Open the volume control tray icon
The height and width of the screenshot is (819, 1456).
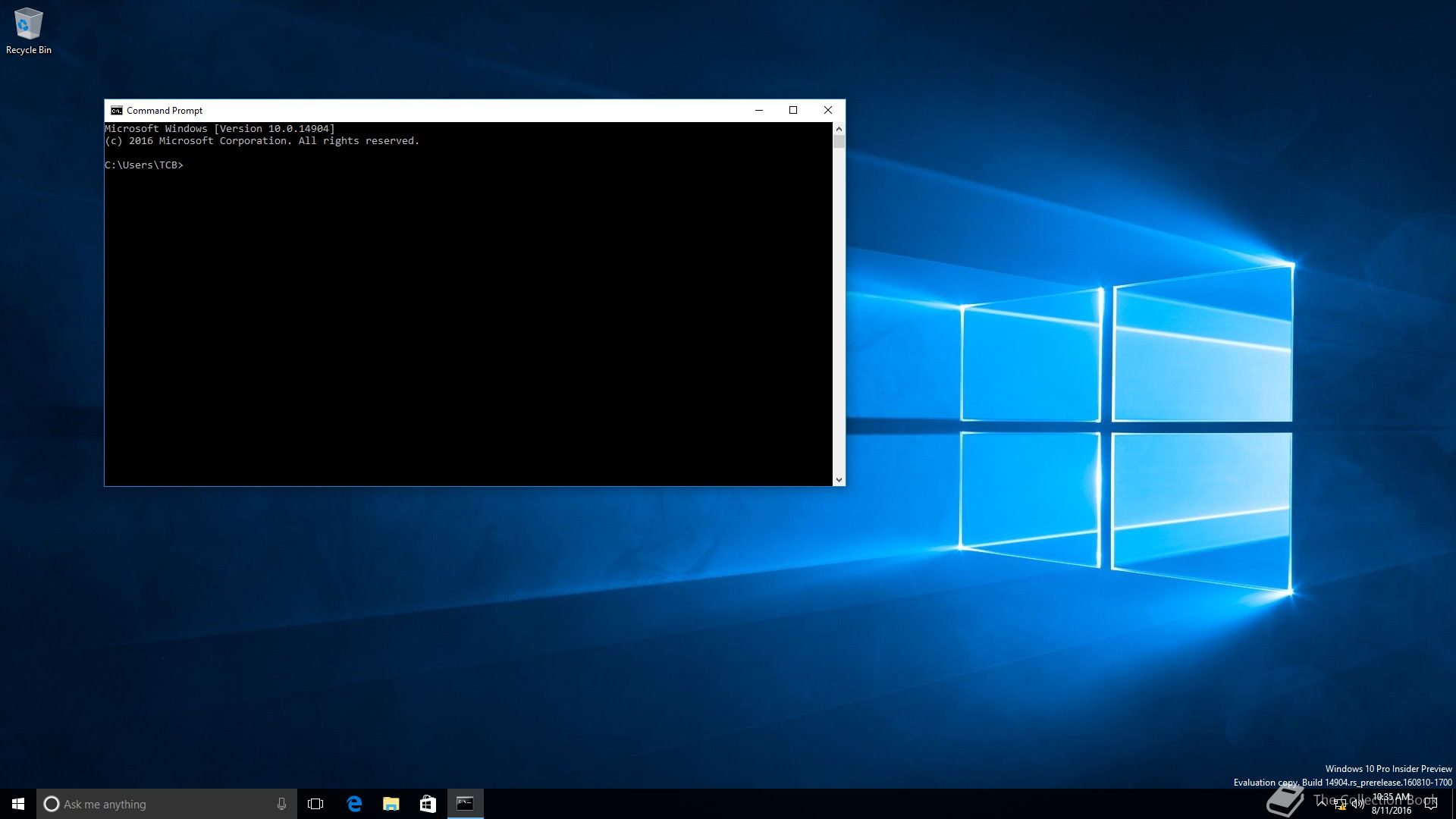coord(1358,804)
